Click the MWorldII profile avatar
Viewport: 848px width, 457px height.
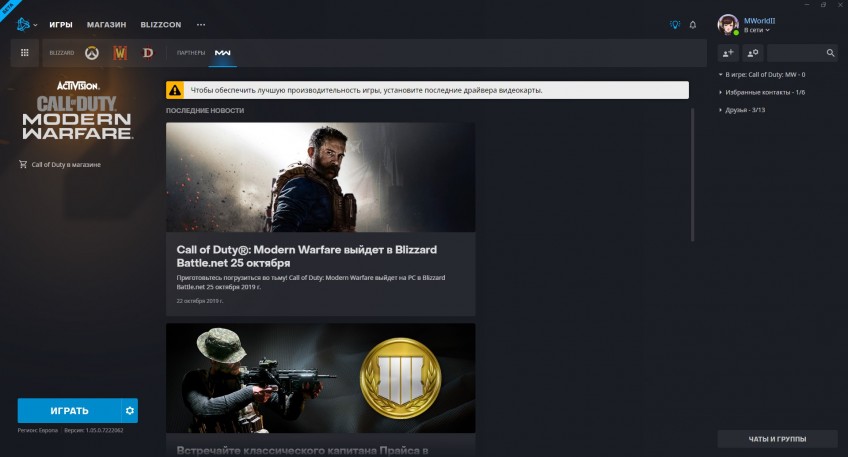pos(728,25)
